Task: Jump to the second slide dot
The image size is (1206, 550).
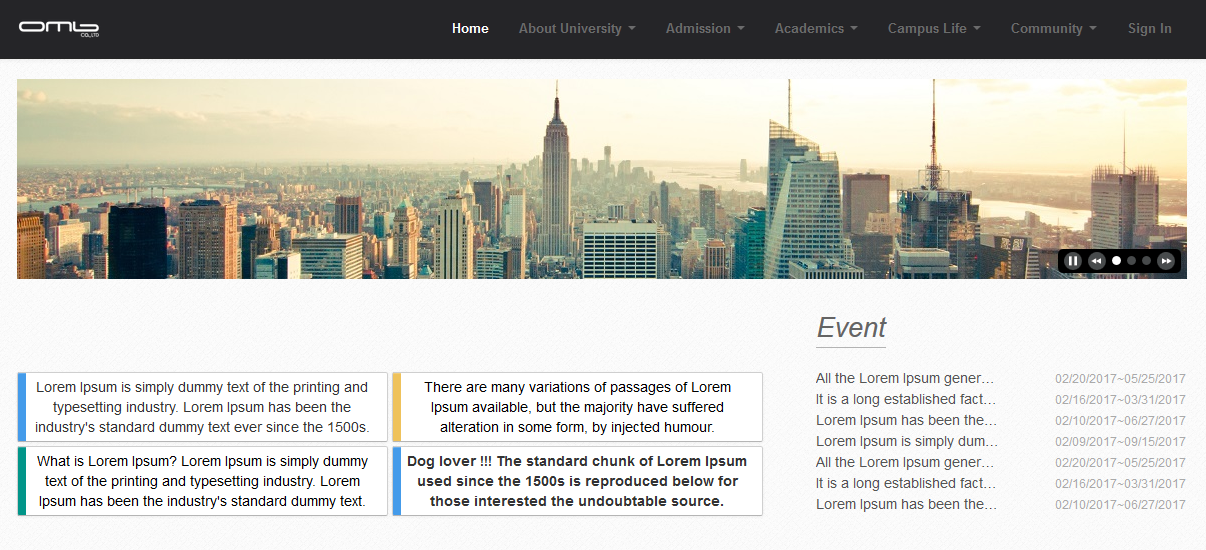Action: 1132,261
